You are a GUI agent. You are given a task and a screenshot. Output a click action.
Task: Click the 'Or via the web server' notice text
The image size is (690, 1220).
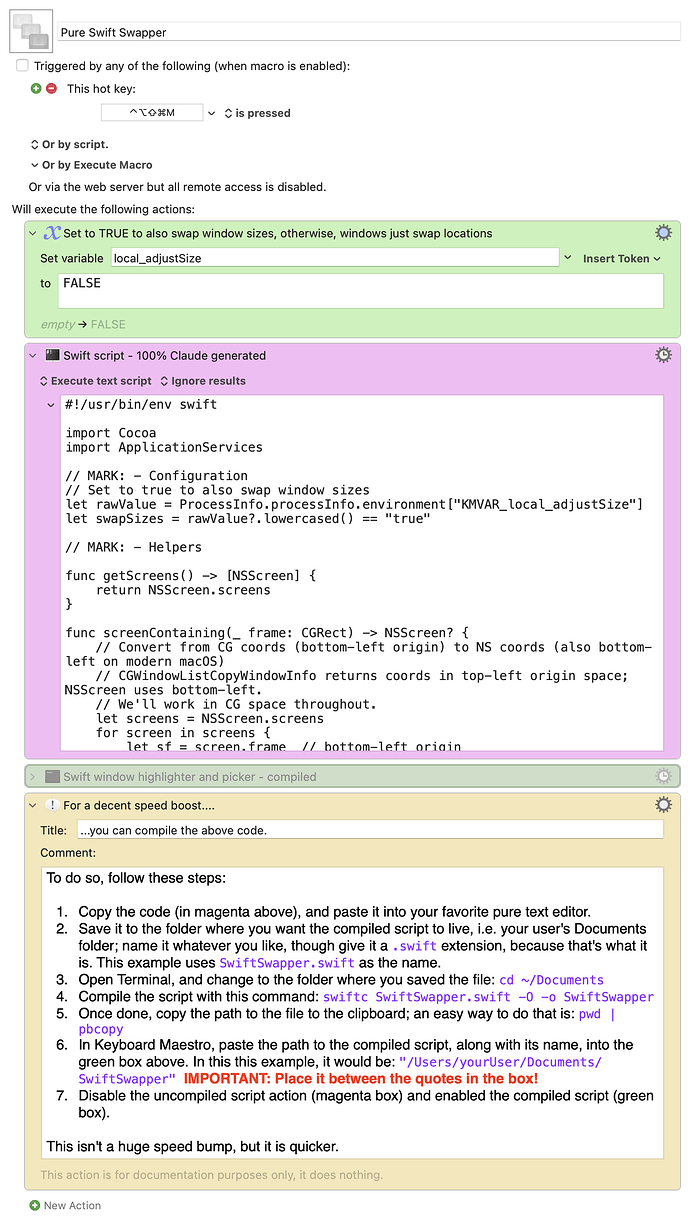click(x=177, y=186)
